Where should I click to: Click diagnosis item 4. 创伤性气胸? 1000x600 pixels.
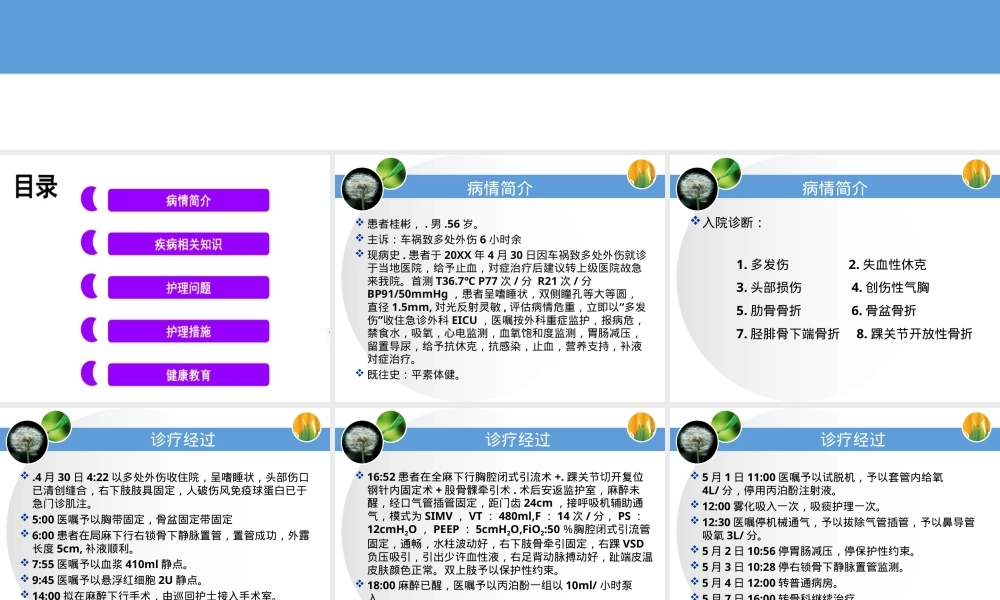point(890,288)
